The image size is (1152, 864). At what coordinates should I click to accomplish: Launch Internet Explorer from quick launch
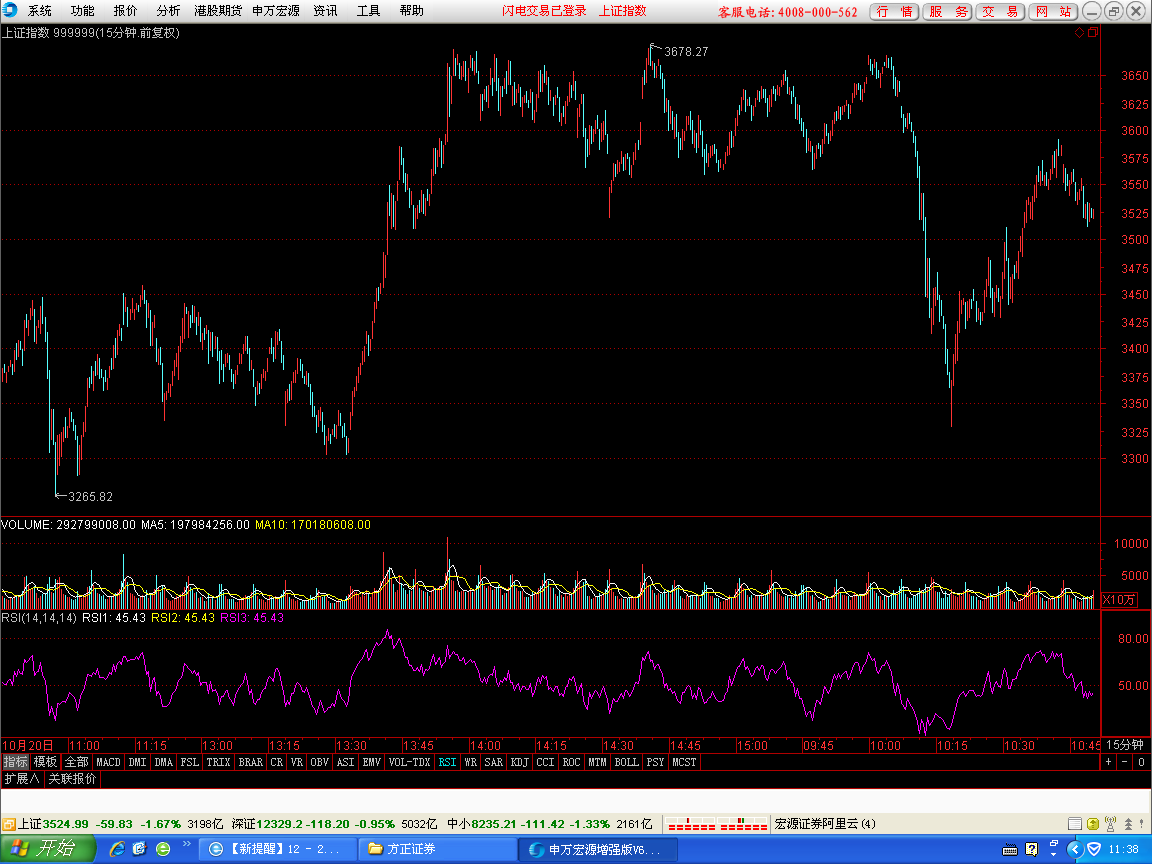pyautogui.click(x=118, y=849)
